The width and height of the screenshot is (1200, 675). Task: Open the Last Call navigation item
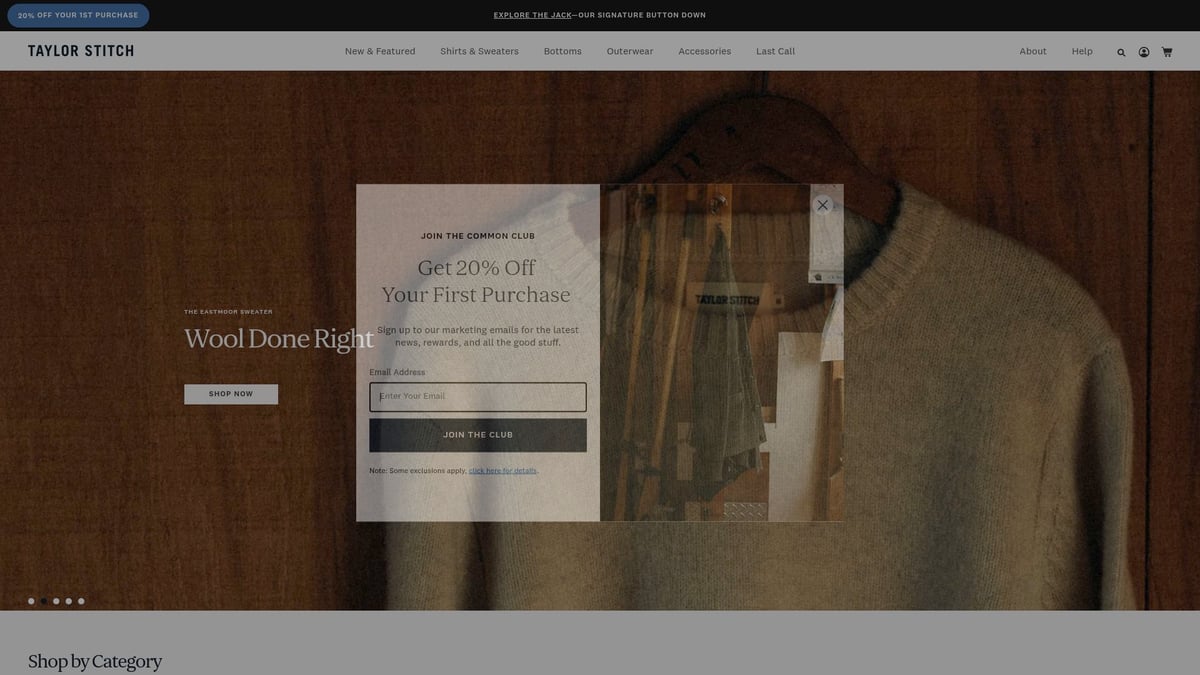775,51
